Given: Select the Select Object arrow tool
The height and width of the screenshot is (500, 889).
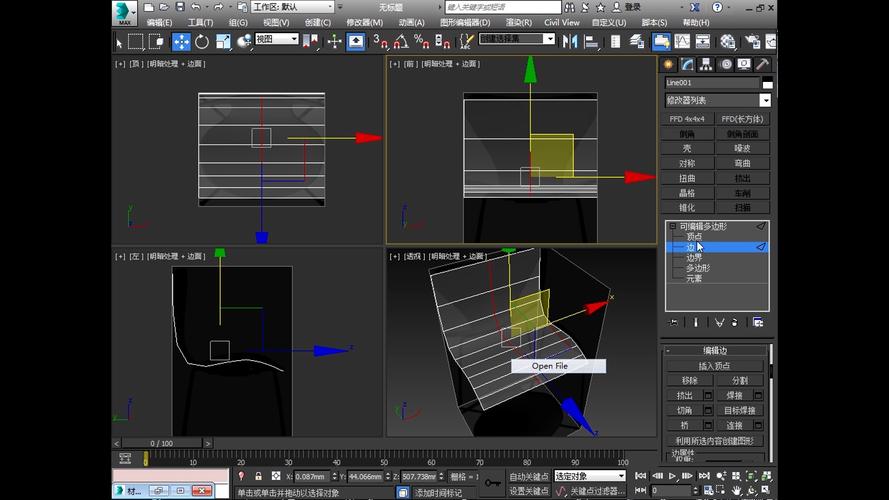Looking at the screenshot, I should click(x=119, y=42).
